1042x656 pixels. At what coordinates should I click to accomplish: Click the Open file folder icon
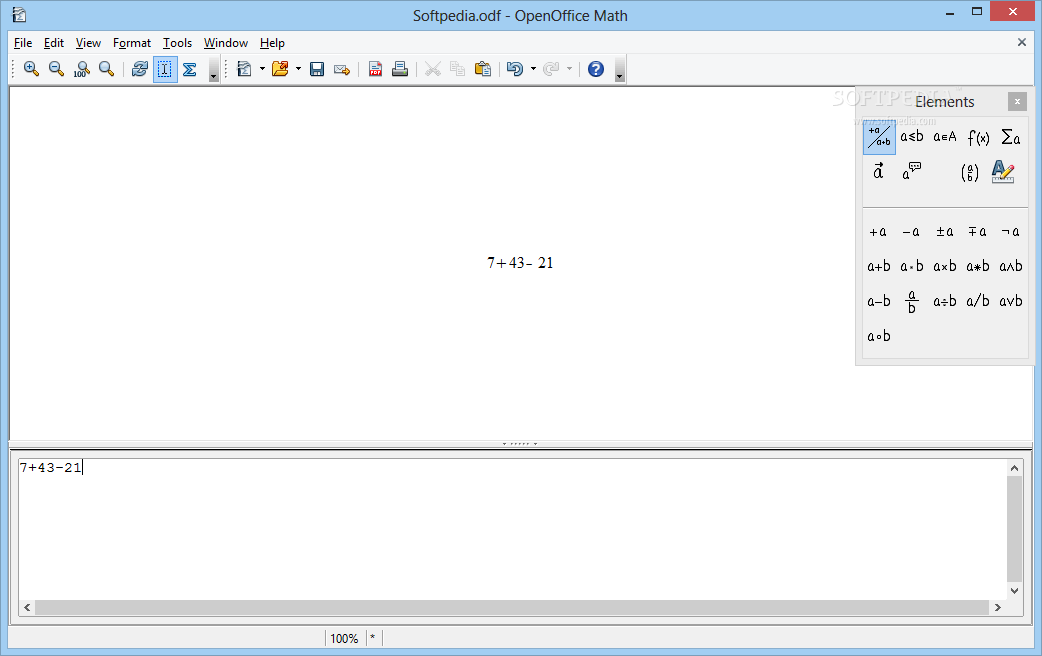[x=280, y=68]
